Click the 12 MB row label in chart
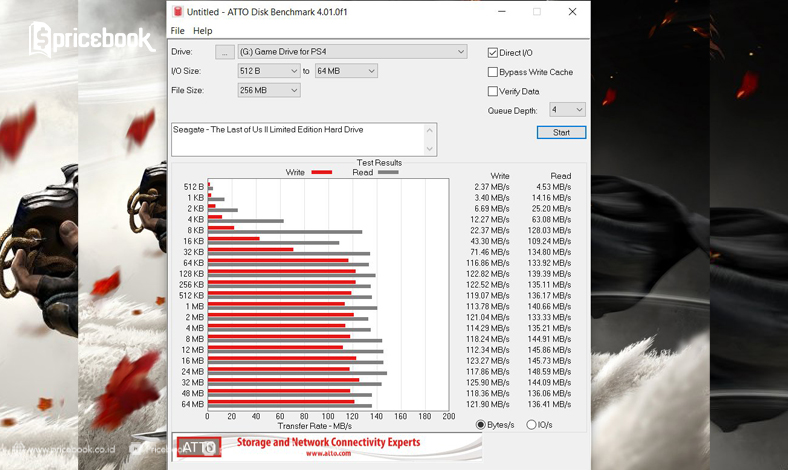788x470 pixels. [x=192, y=350]
